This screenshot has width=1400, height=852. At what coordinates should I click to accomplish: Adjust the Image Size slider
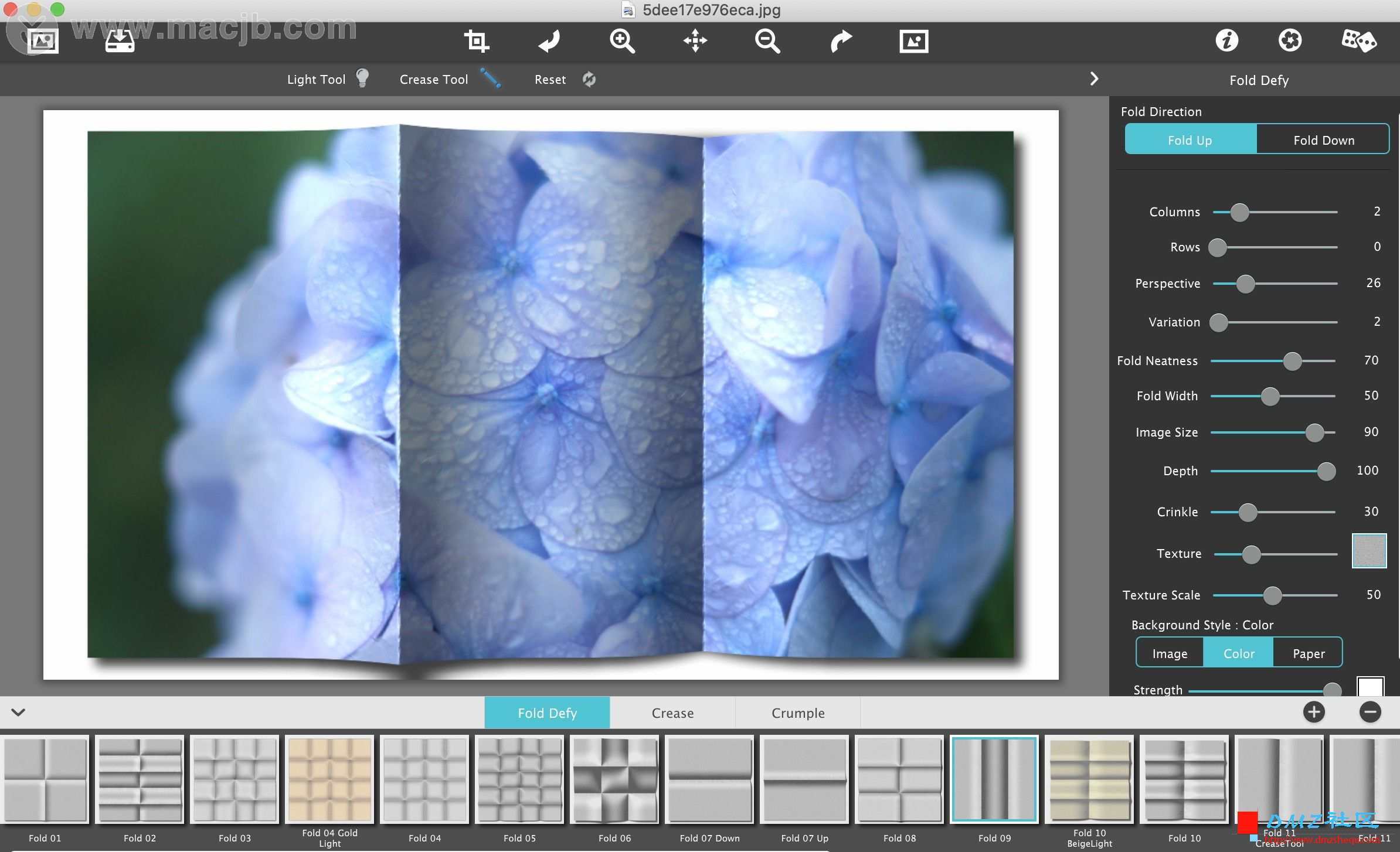click(1273, 432)
